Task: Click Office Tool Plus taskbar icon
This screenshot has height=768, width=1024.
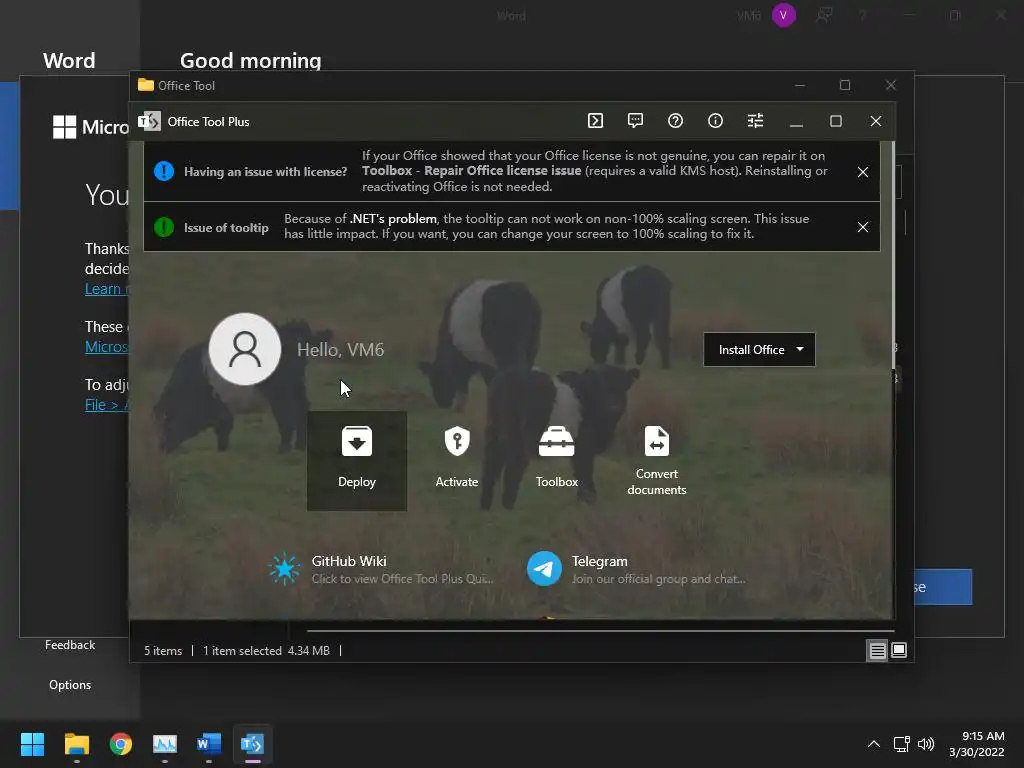Action: pos(253,744)
